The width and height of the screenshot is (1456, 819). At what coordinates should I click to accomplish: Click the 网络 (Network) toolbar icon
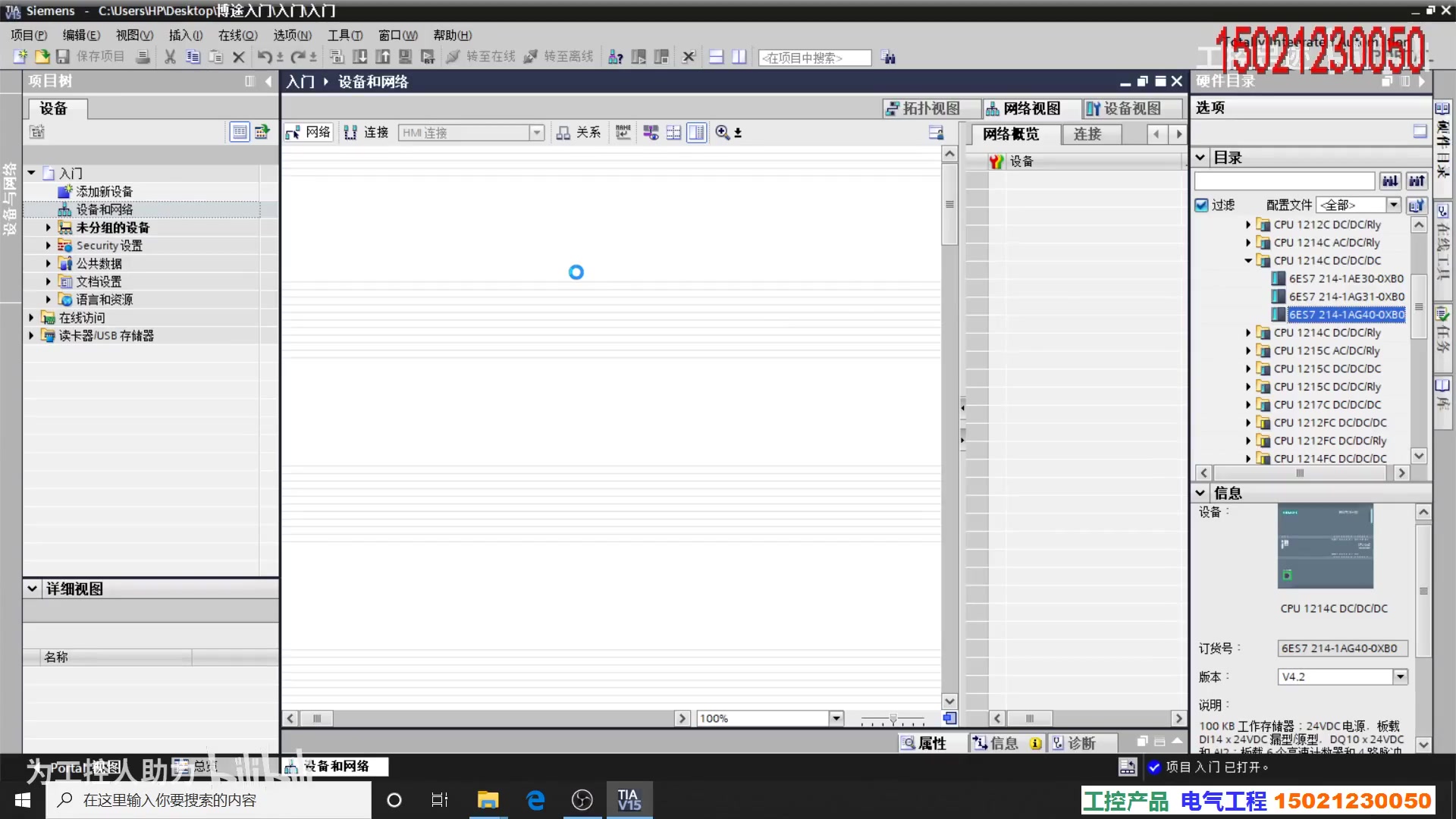294,131
